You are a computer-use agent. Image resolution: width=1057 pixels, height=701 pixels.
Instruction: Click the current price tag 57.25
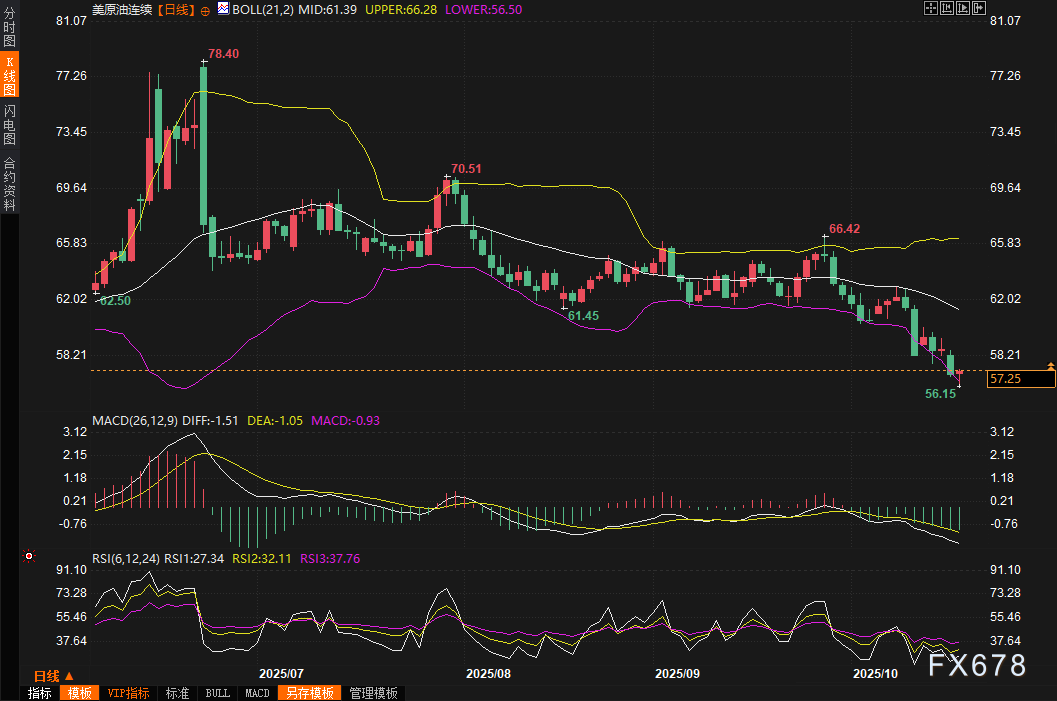[x=1021, y=379]
